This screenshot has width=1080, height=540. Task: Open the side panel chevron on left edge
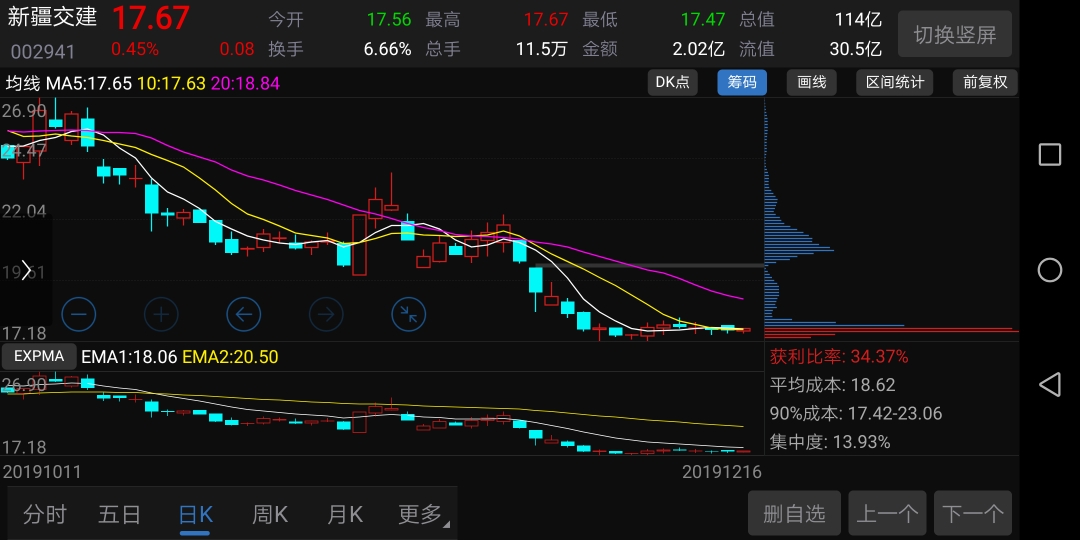point(25,270)
